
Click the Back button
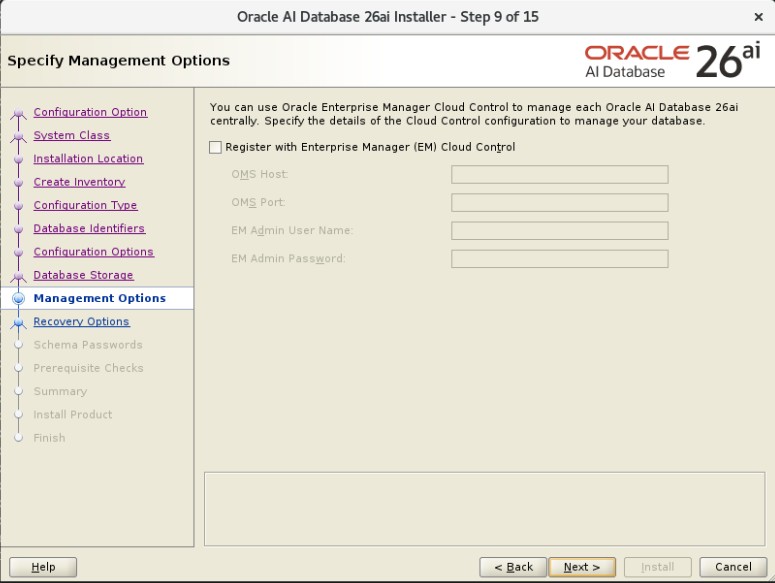(x=513, y=567)
